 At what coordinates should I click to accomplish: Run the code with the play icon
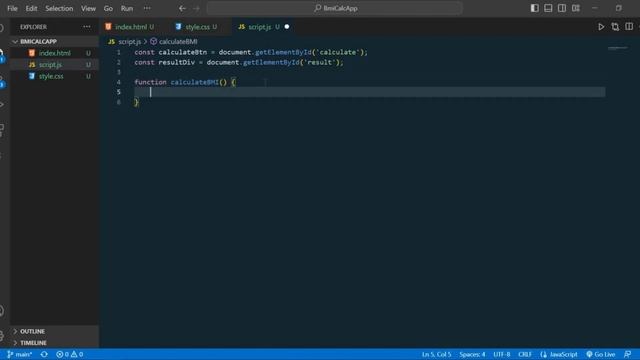601,27
